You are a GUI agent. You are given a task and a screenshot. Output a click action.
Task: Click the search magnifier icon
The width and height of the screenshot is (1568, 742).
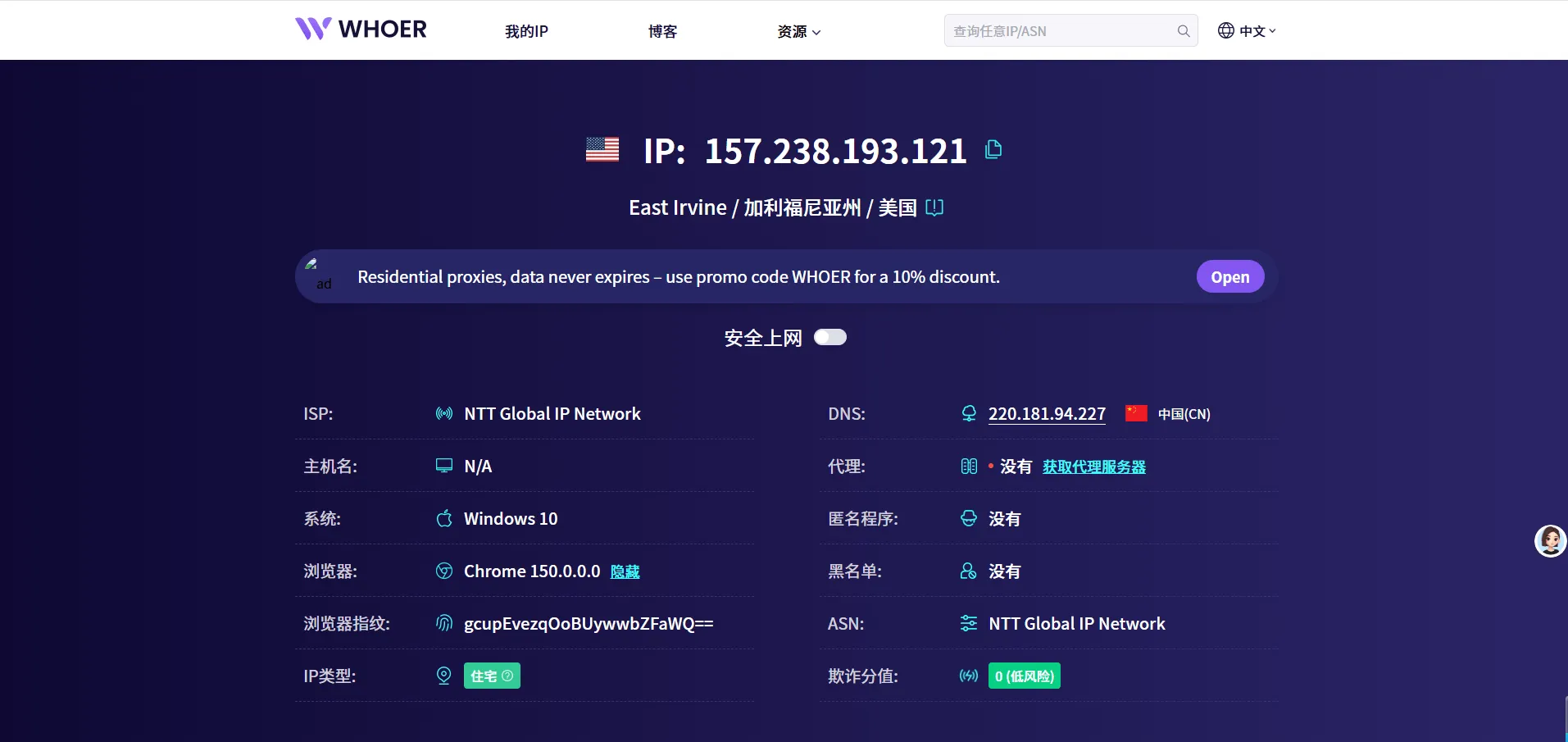click(x=1184, y=31)
